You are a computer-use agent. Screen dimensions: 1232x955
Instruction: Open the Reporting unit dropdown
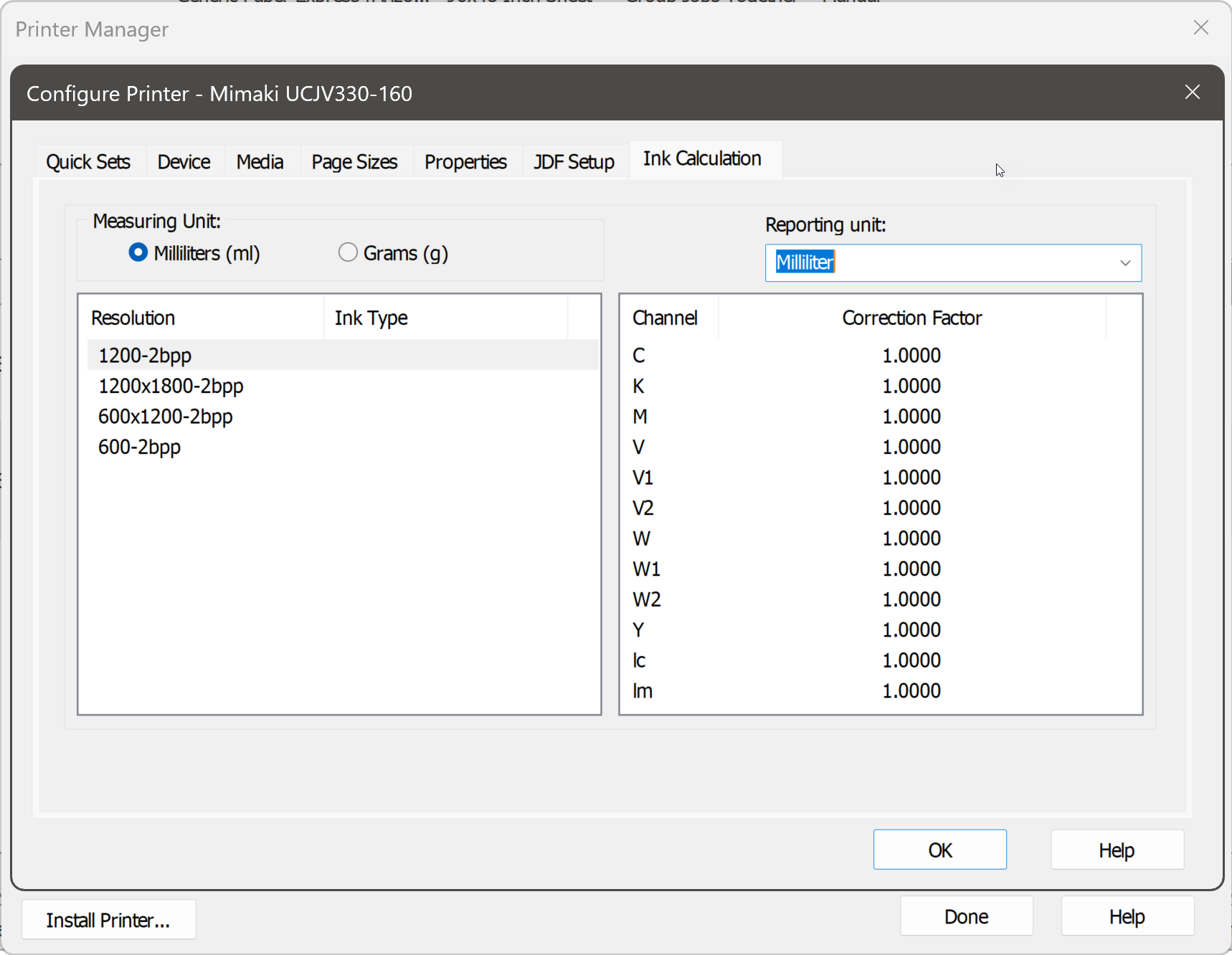1125,263
